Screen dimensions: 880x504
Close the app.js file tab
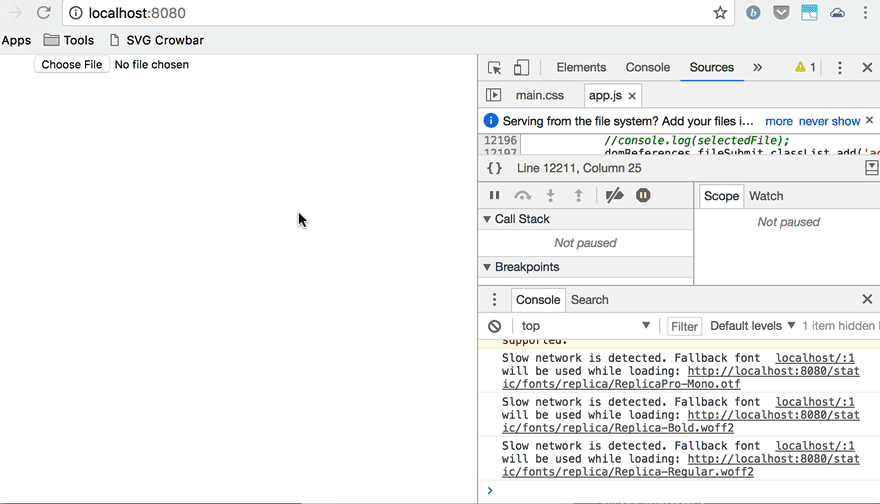632,96
